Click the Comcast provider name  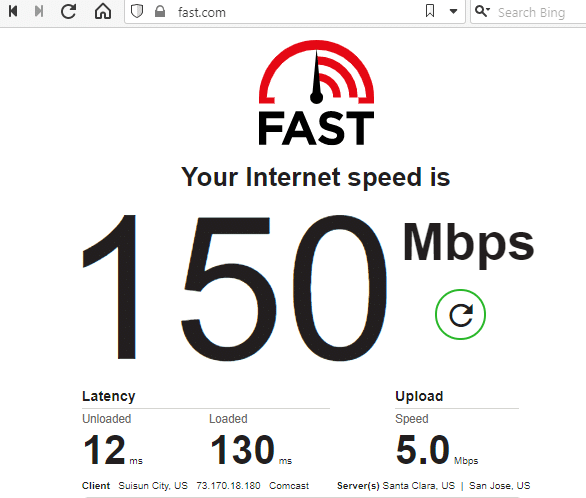click(x=289, y=486)
